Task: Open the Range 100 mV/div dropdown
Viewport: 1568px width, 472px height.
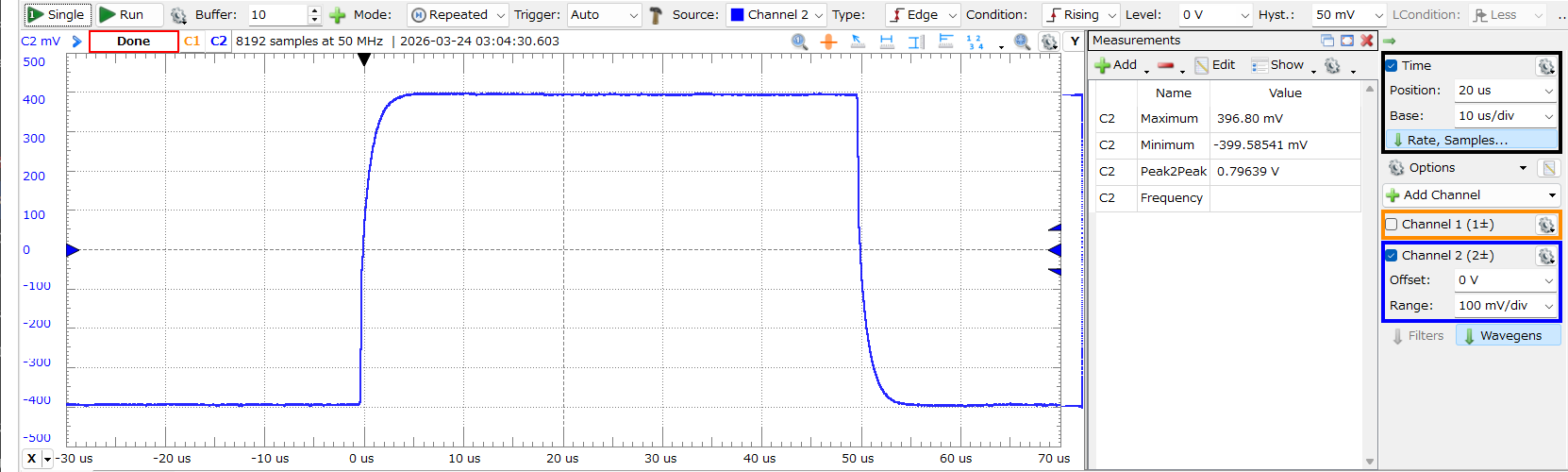Action: 1505,306
